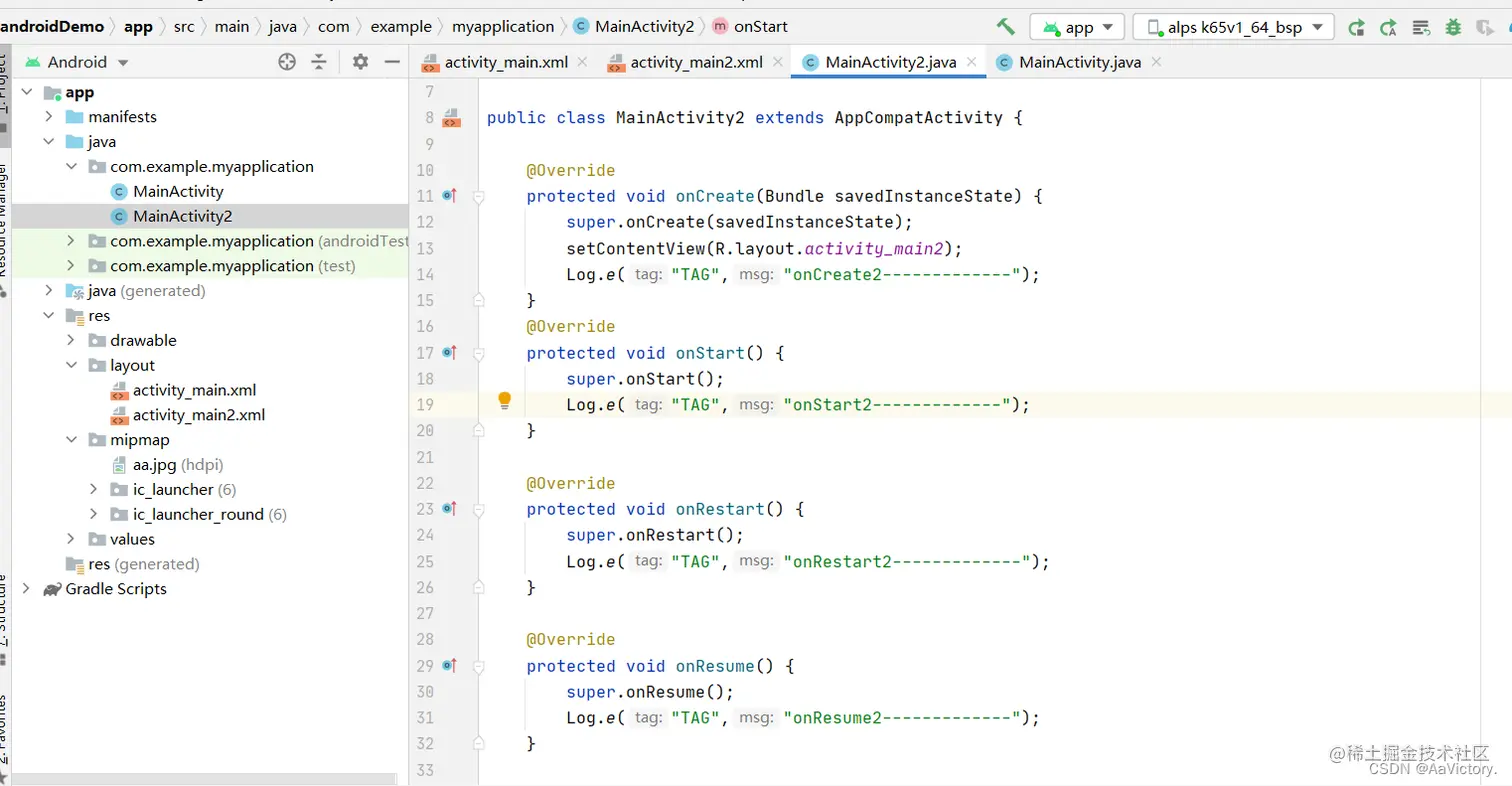Collapse the mipmap folder arrow

71,440
